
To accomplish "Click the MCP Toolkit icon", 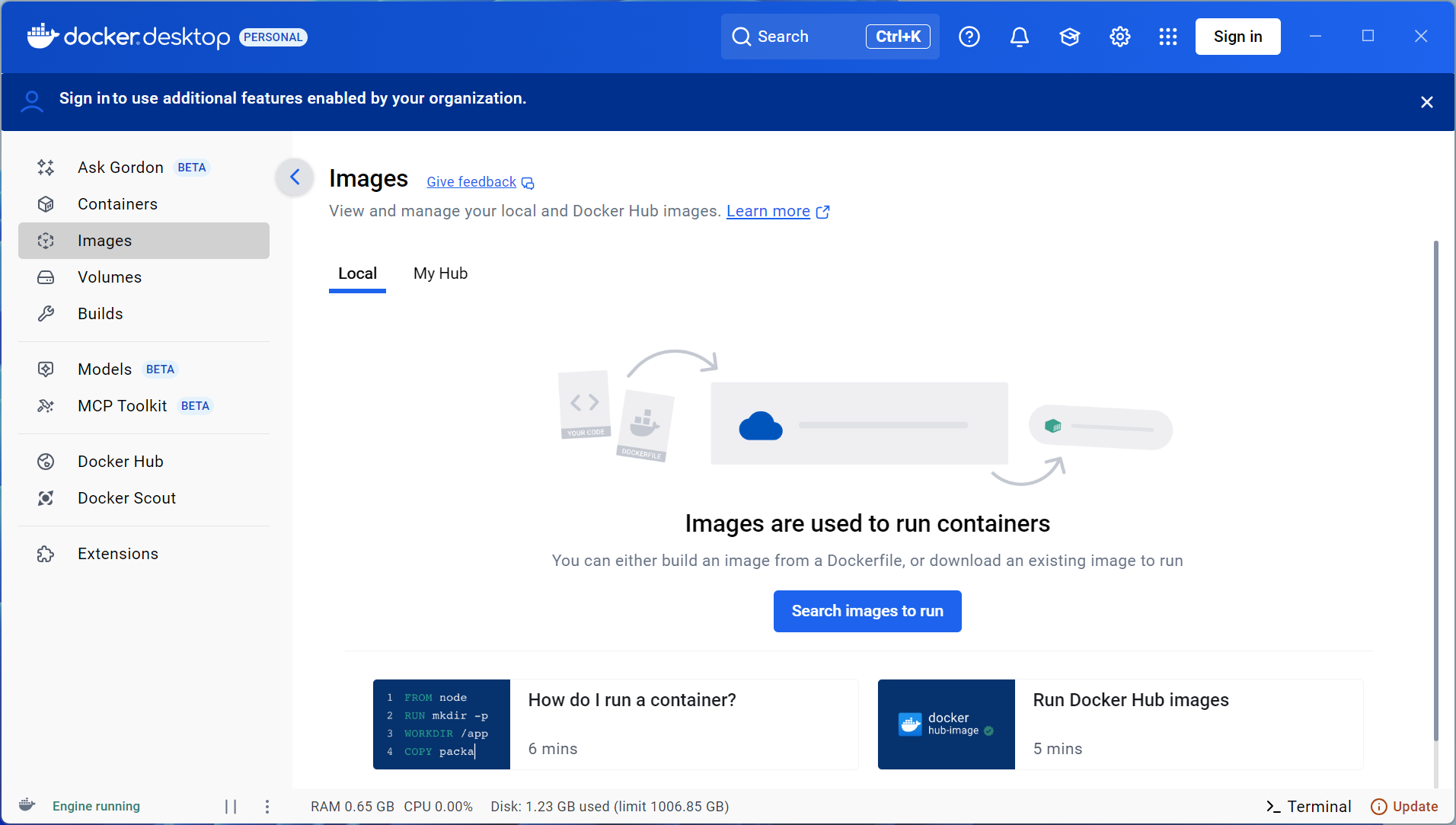I will tap(46, 406).
